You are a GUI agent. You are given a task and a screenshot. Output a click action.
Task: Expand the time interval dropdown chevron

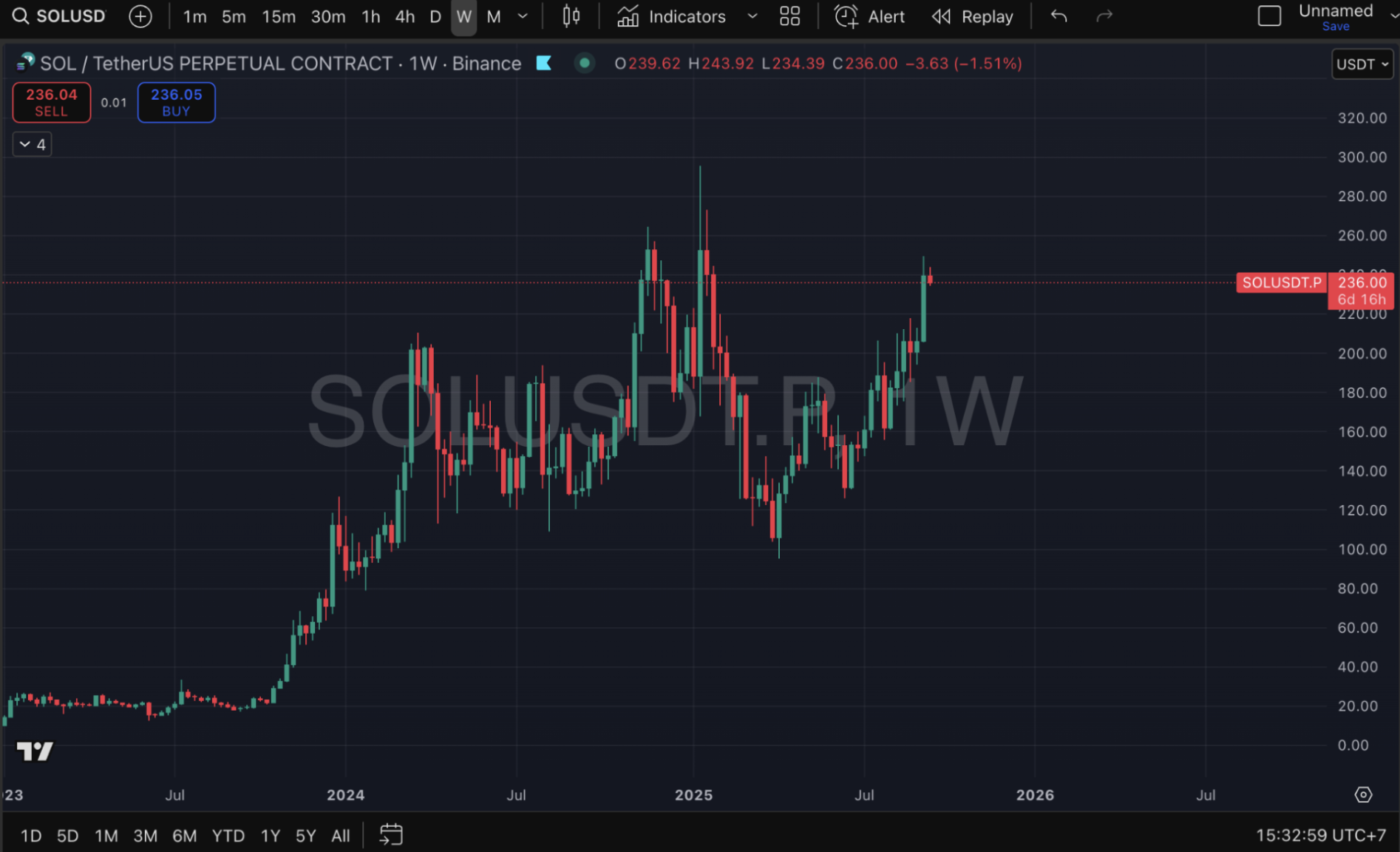[x=523, y=16]
